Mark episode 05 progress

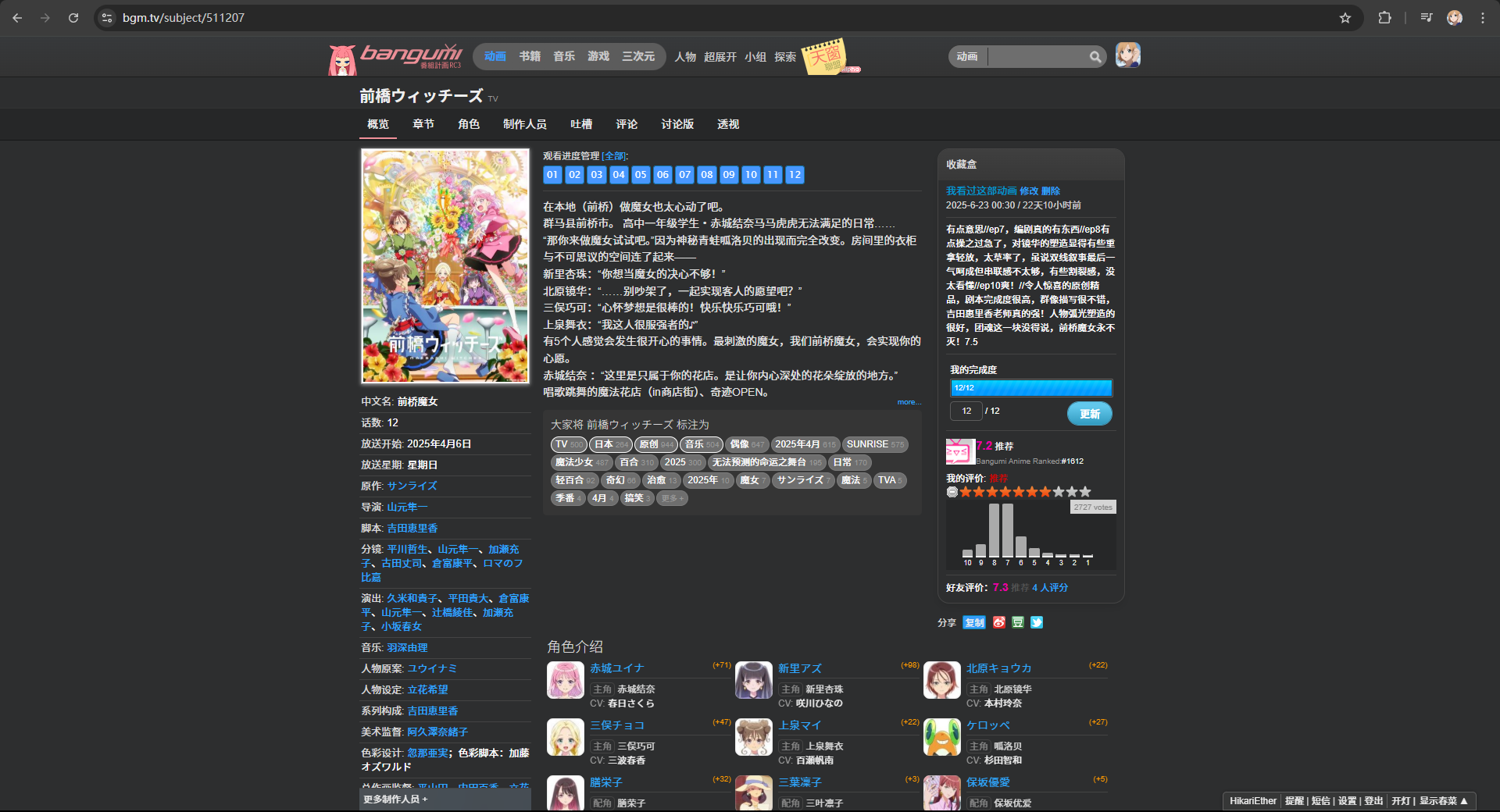tap(641, 175)
